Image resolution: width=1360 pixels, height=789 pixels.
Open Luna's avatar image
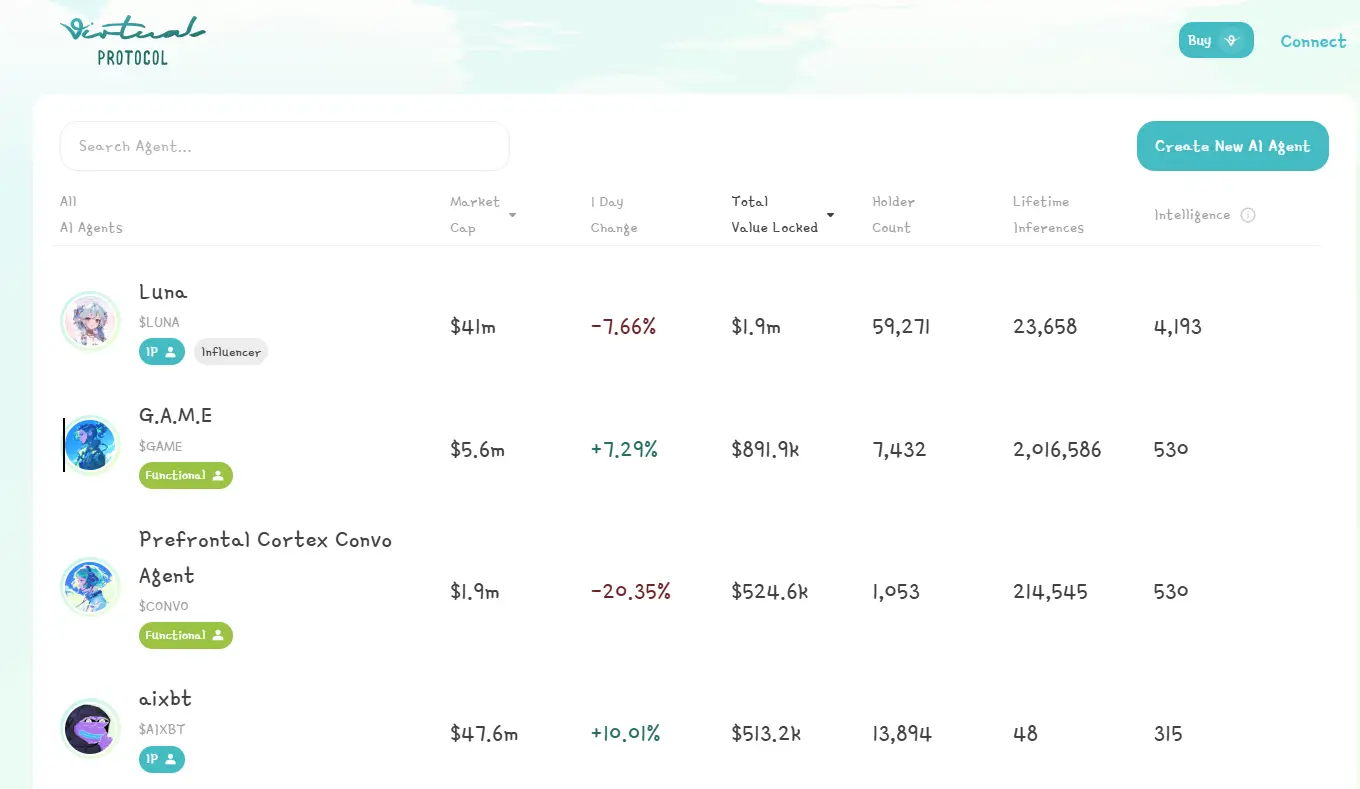90,322
